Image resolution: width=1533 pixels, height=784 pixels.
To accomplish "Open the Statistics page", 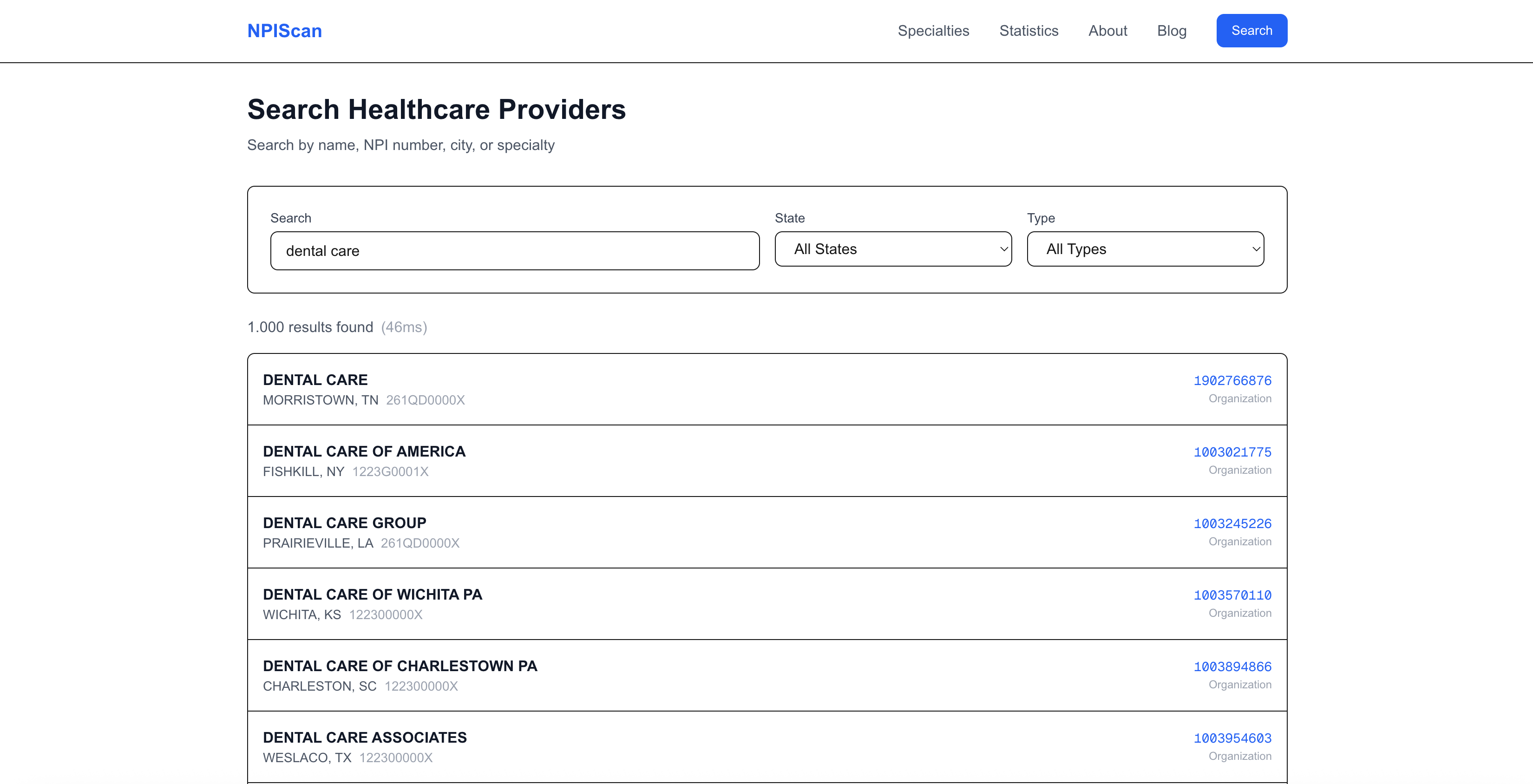I will 1029,30.
